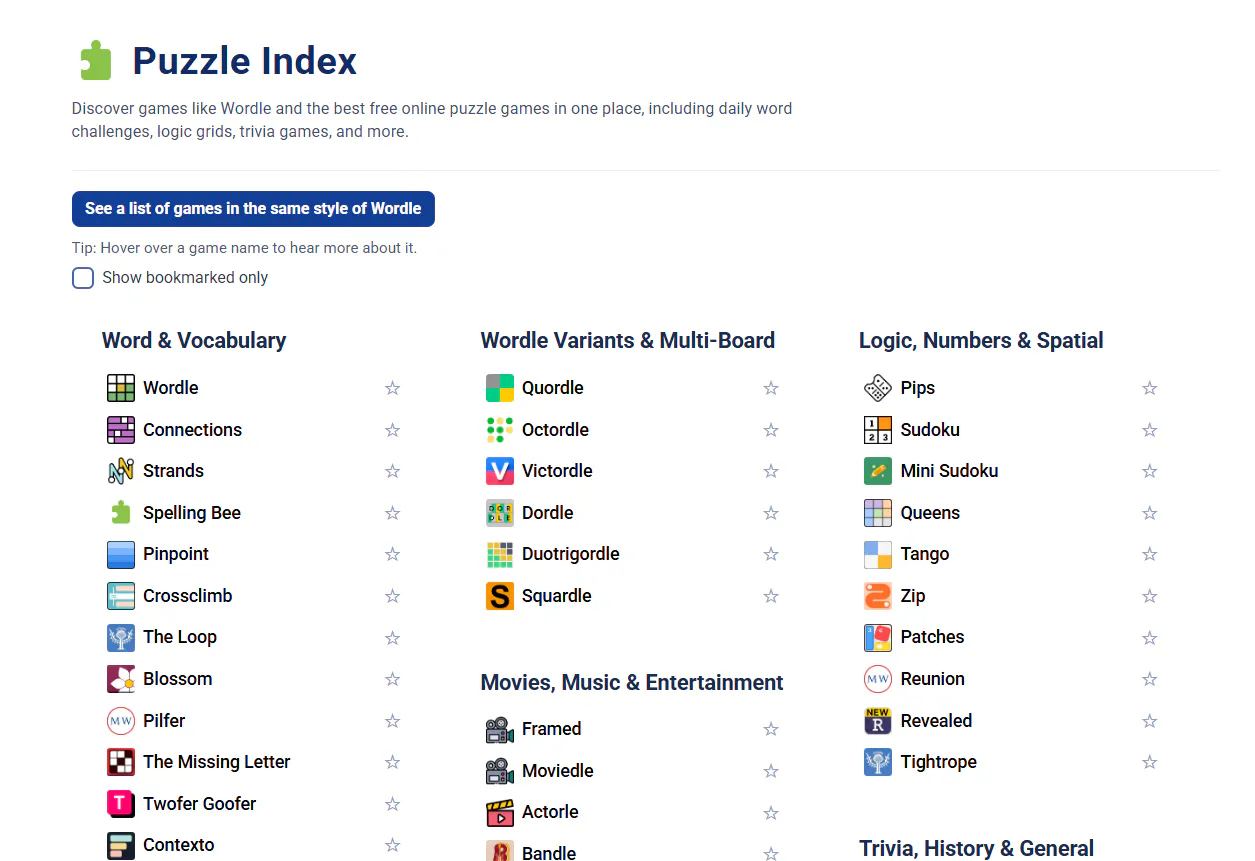Screen dimensions: 1255x861
Task: Click the Wordle grid icon
Action: click(121, 388)
